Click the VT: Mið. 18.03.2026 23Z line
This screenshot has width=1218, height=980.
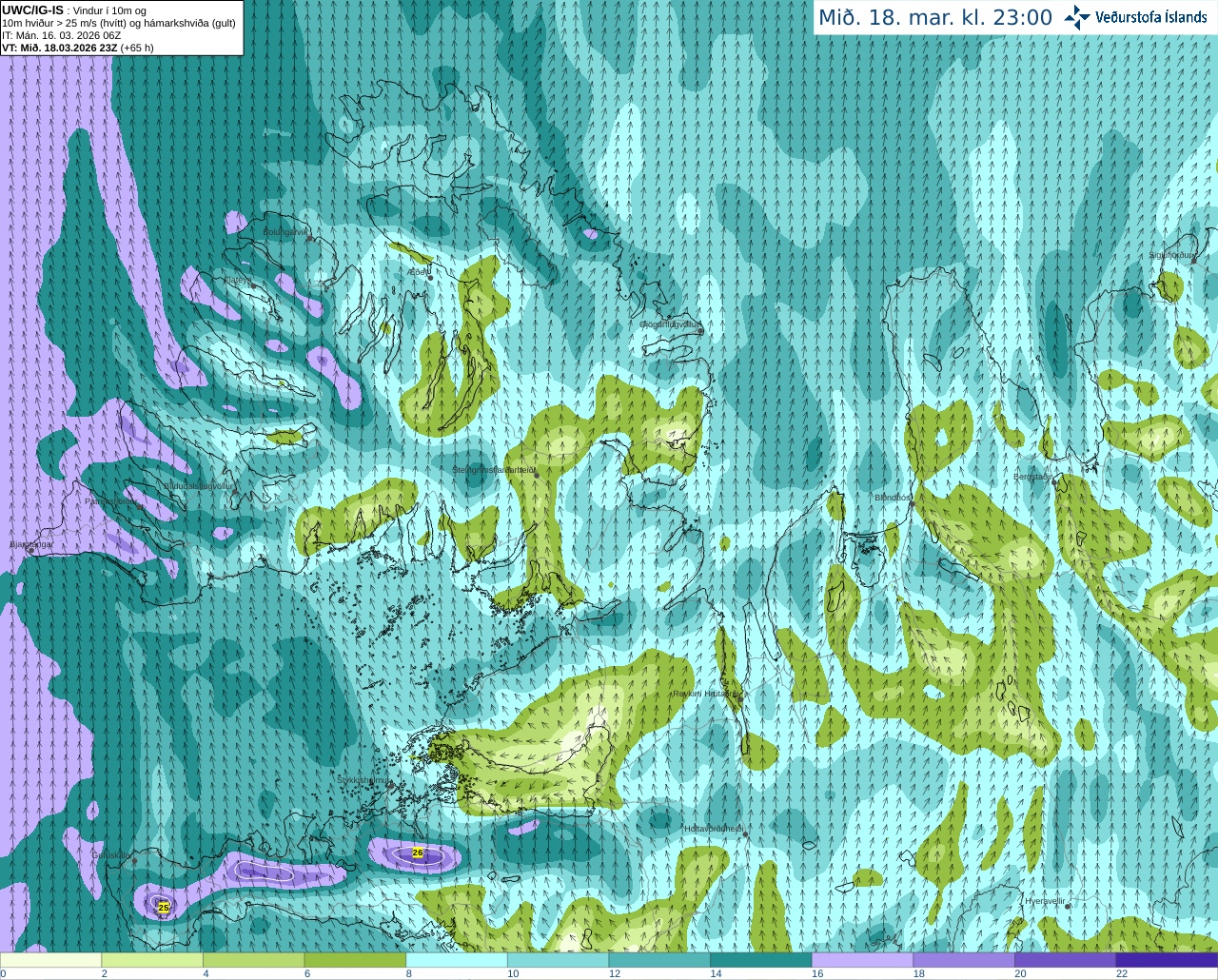78,48
